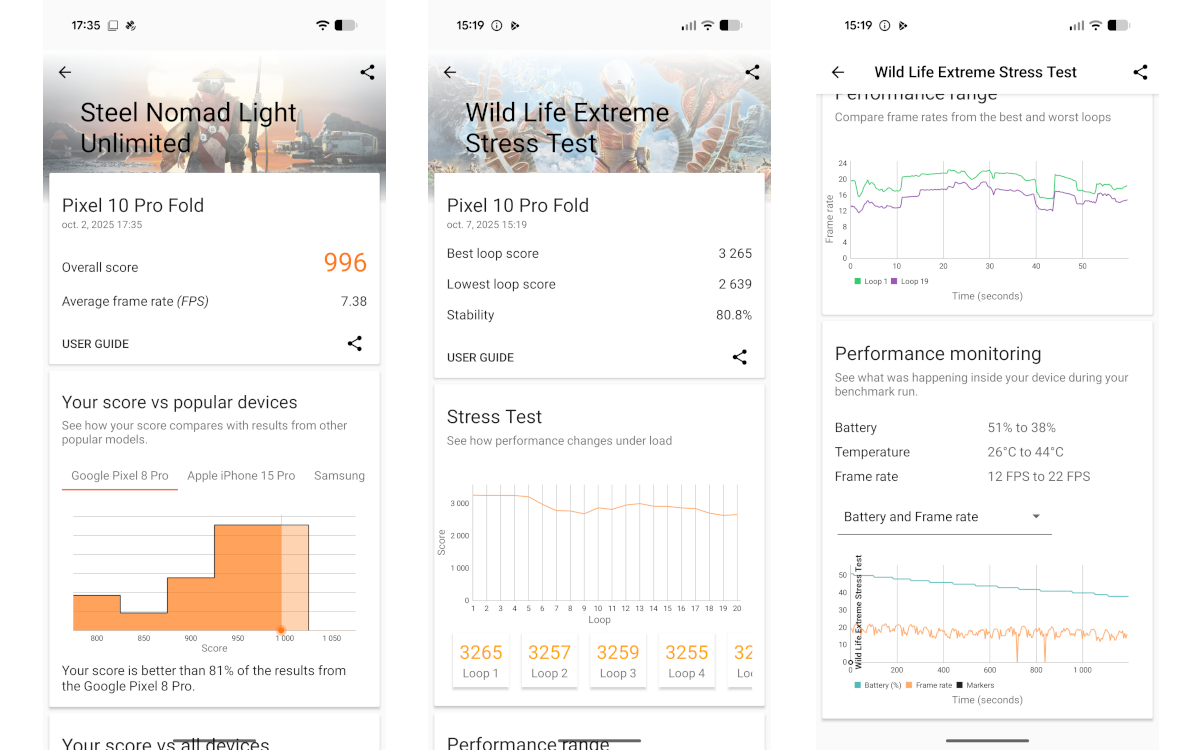Tap the Loop 1 score tile 3265
The width and height of the screenshot is (1200, 750).
[x=481, y=660]
